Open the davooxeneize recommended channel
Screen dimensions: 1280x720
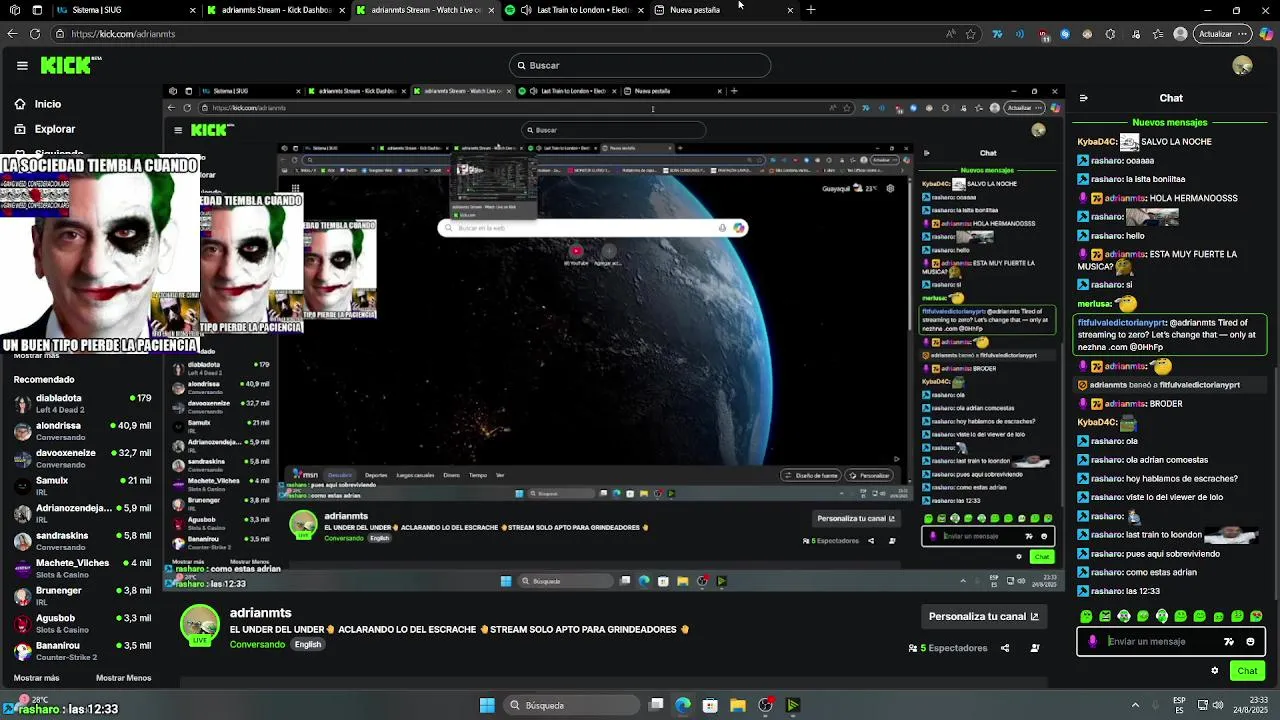pyautogui.click(x=82, y=458)
